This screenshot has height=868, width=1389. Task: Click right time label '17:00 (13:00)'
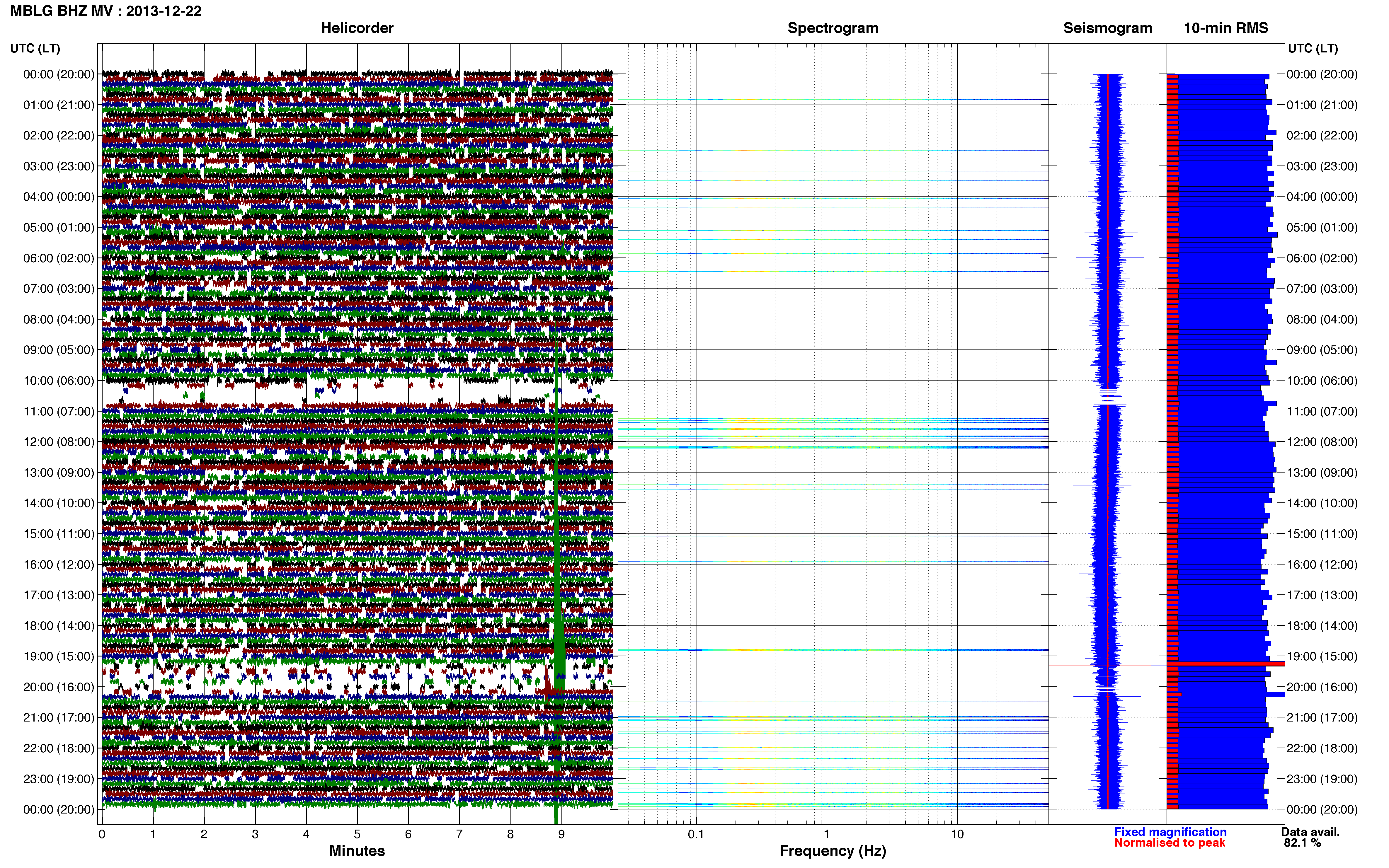(1322, 595)
